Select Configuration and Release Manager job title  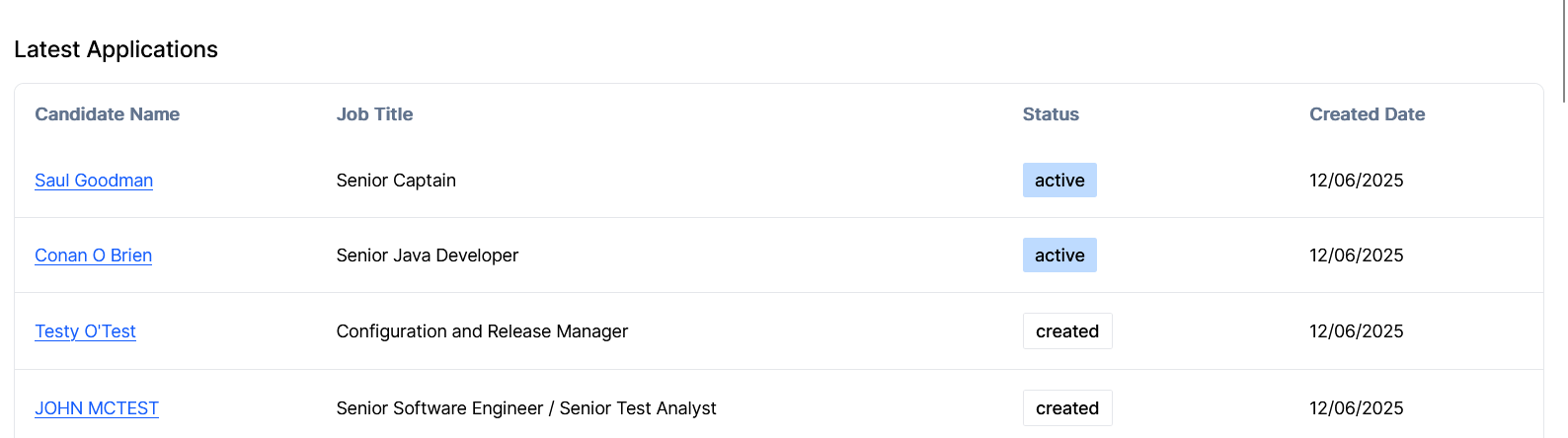click(x=482, y=331)
